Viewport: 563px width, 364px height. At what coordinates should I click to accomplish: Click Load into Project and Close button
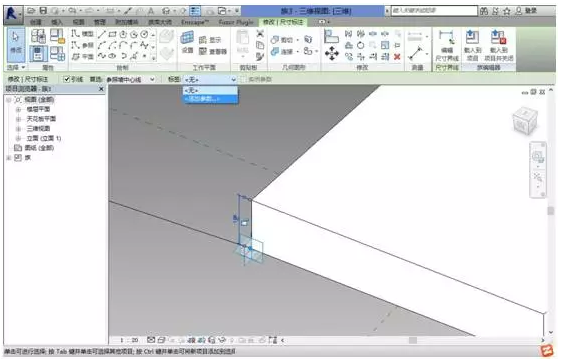498,46
